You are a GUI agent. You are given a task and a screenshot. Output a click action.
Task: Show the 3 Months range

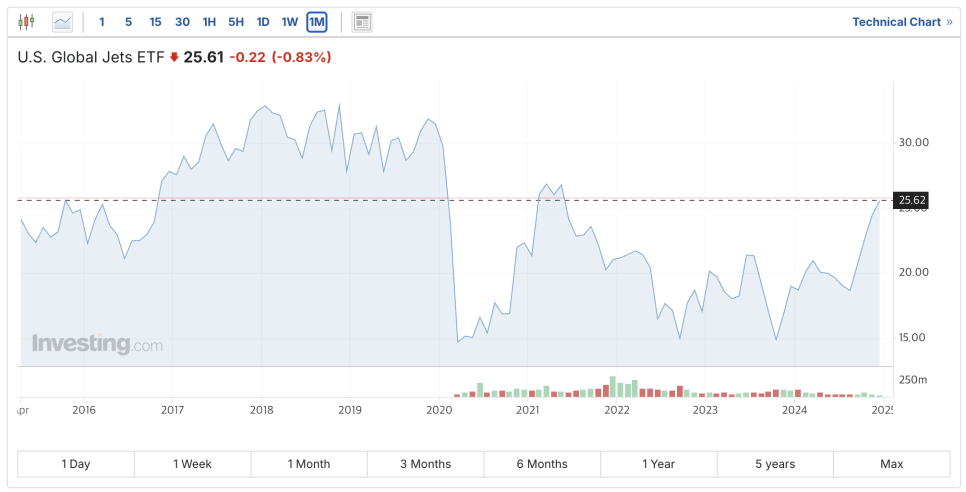425,464
